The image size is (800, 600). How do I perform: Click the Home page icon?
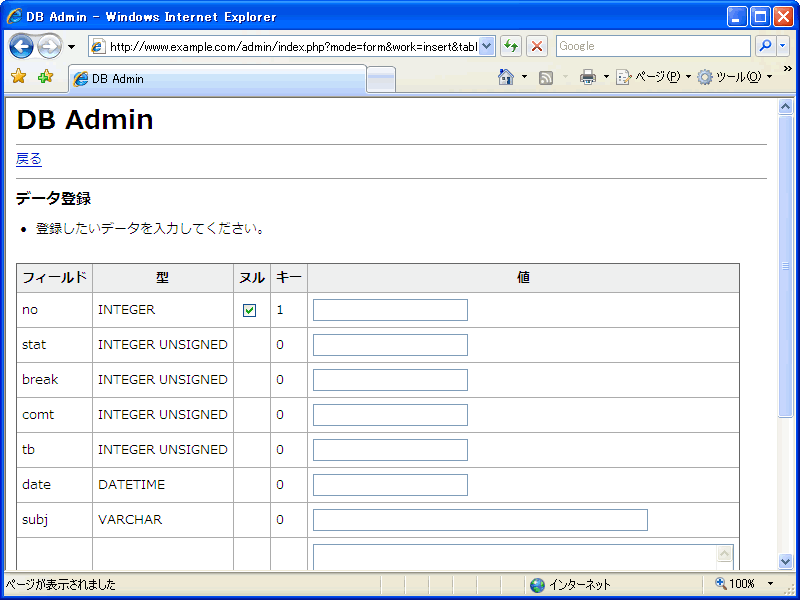(x=506, y=77)
